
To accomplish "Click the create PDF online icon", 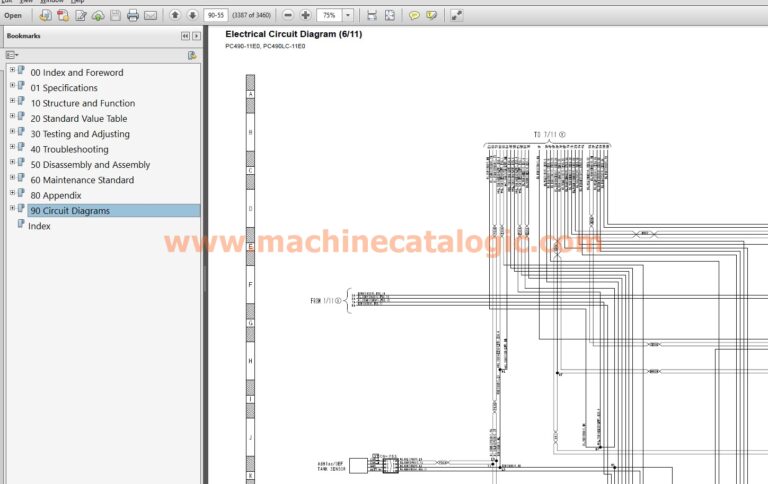I will pos(45,16).
